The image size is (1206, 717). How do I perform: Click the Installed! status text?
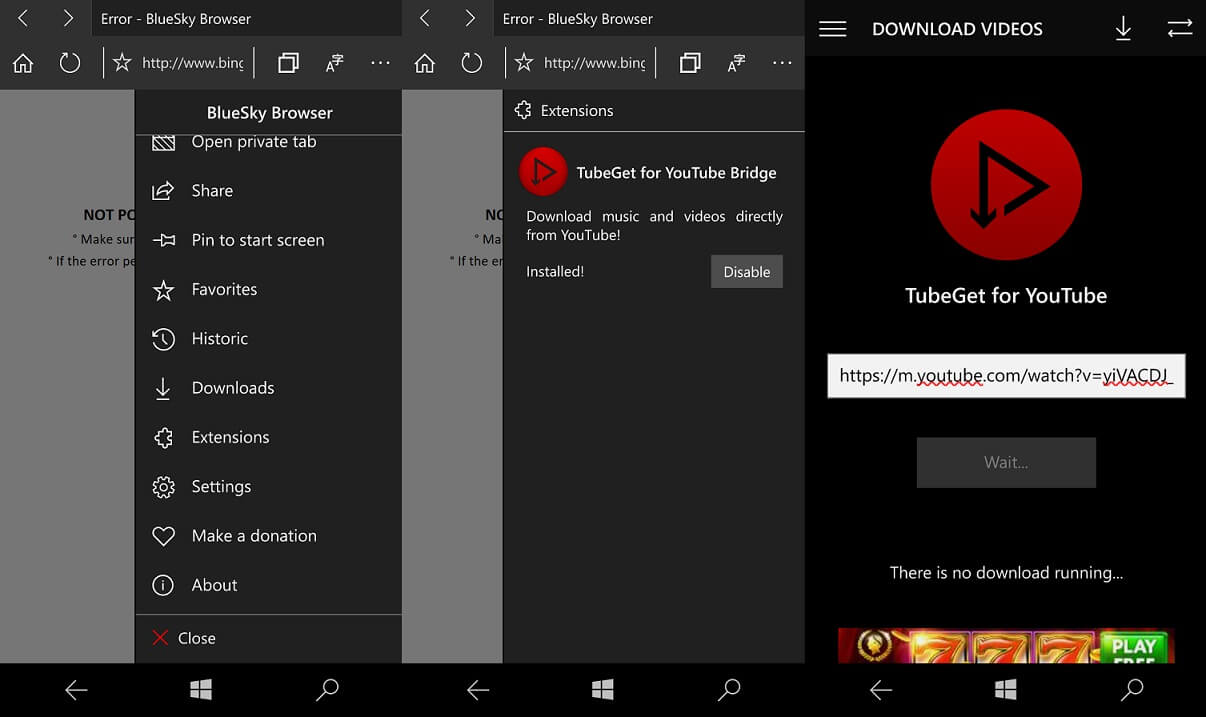pyautogui.click(x=555, y=272)
